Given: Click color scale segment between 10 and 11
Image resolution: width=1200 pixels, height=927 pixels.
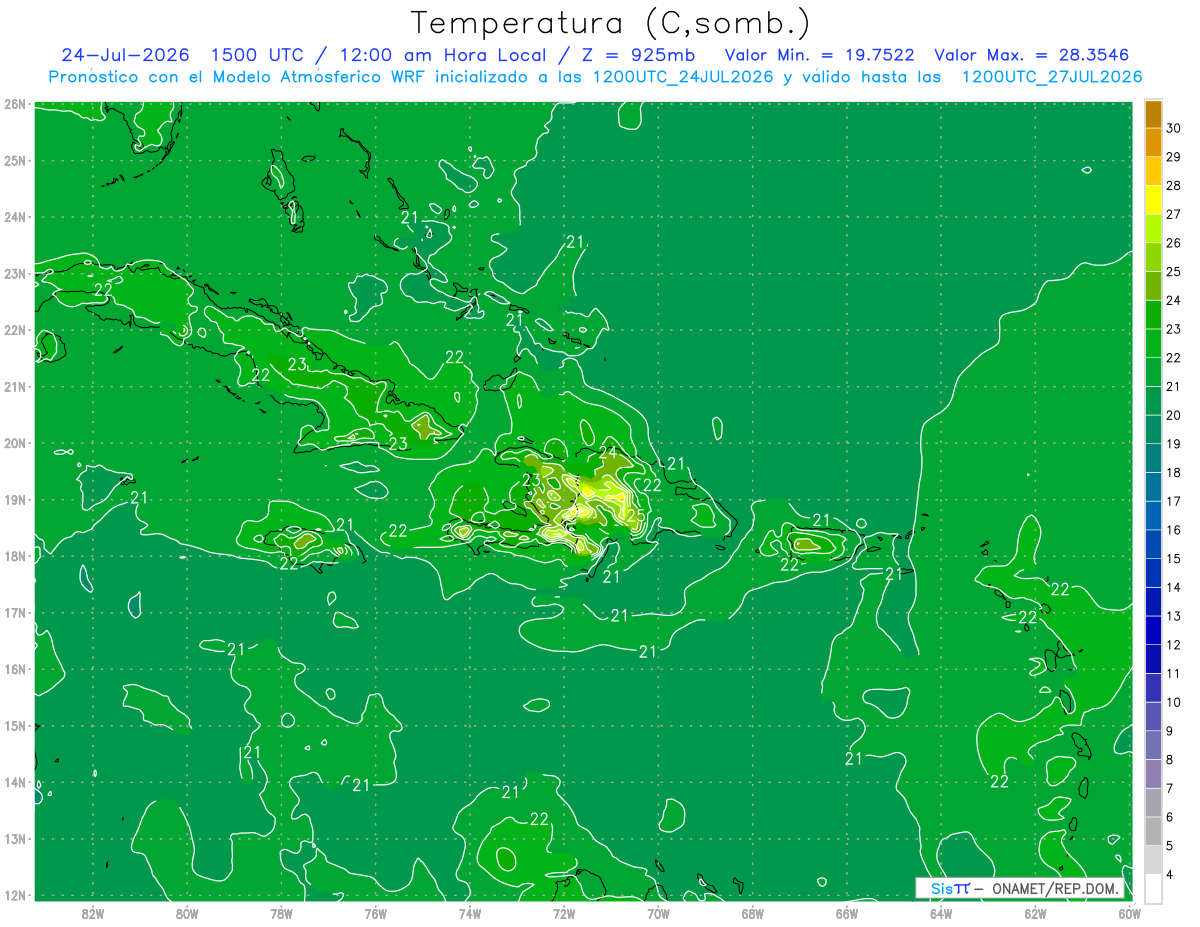Looking at the screenshot, I should (x=1153, y=688).
